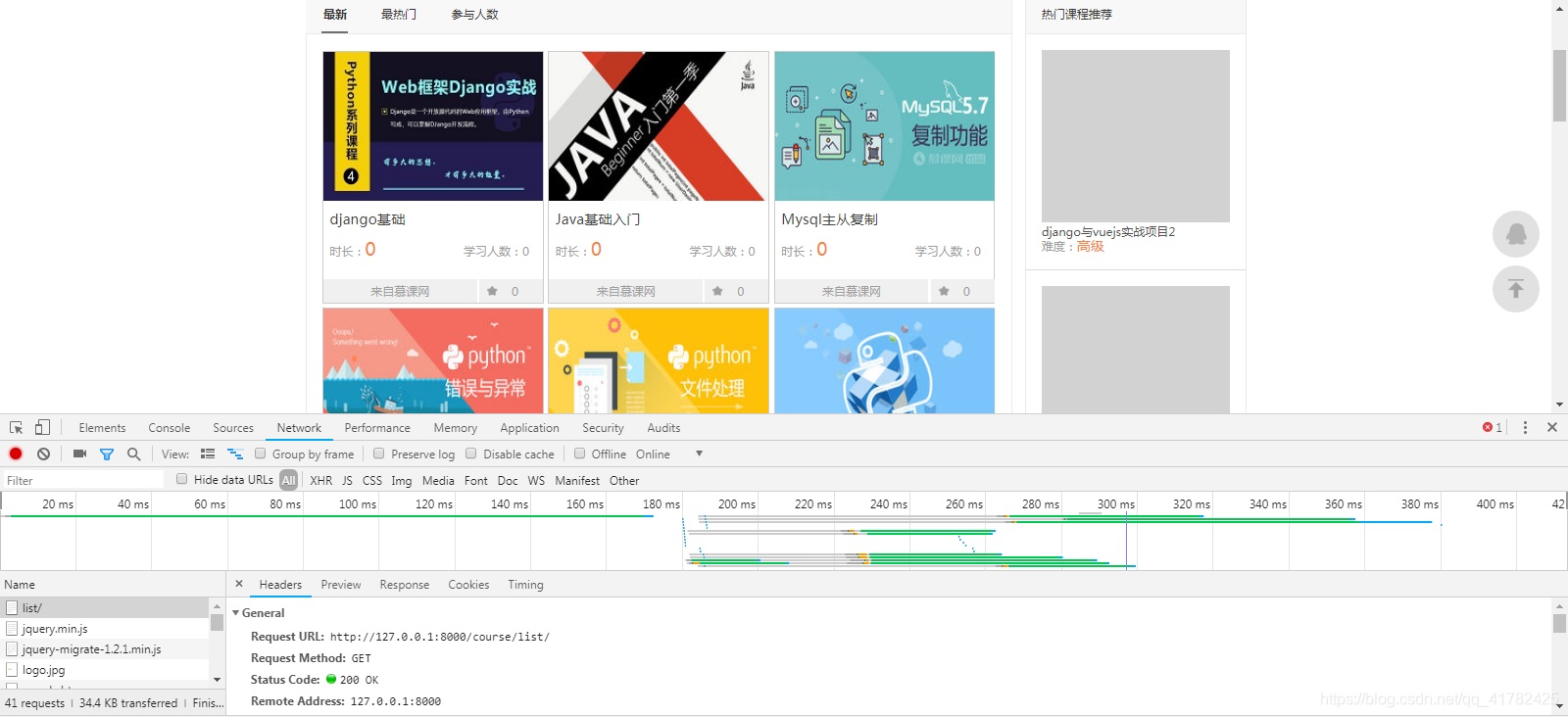Clear the network log
Screen dimensions: 1568x717
tap(43, 454)
